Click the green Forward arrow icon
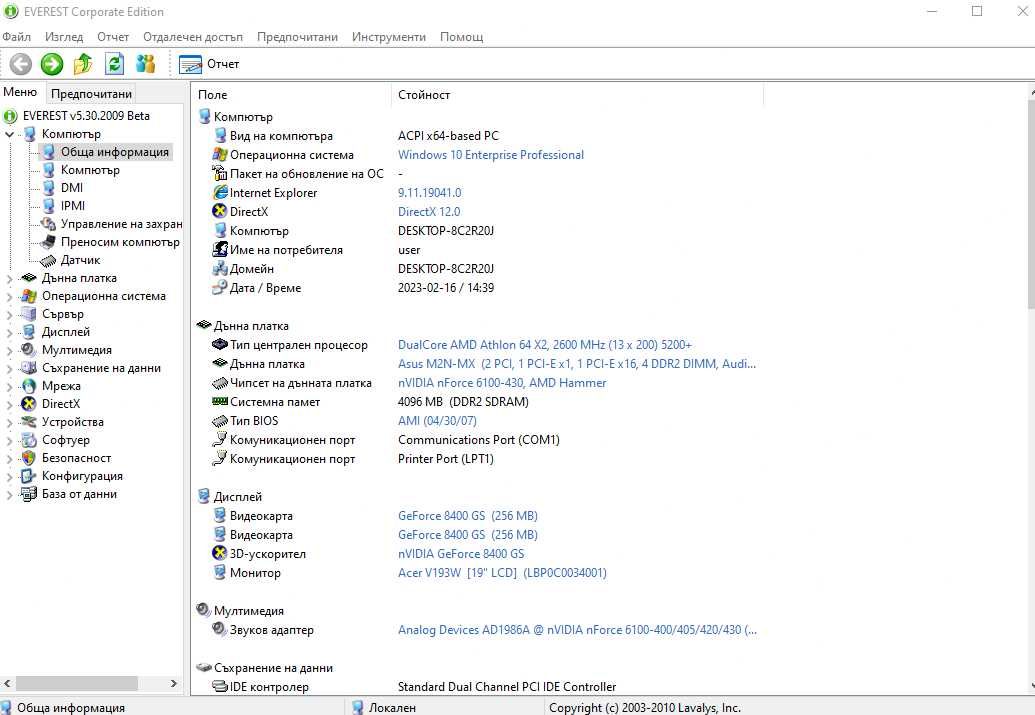 pos(51,64)
